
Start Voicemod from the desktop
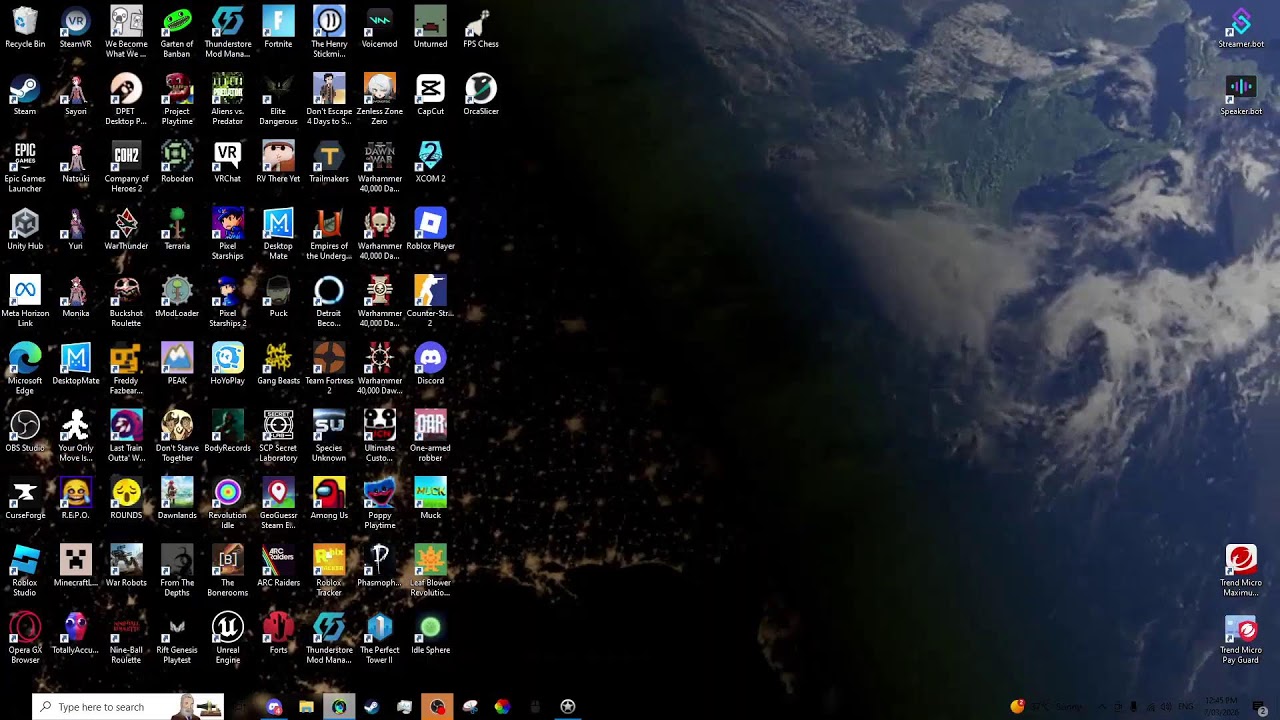pyautogui.click(x=380, y=28)
